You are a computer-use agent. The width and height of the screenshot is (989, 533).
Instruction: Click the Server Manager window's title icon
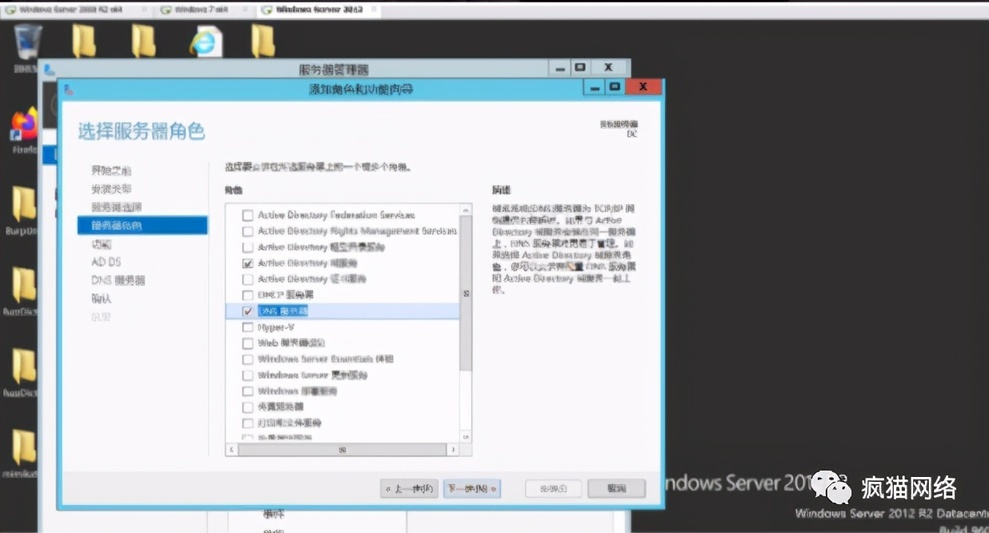(49, 69)
